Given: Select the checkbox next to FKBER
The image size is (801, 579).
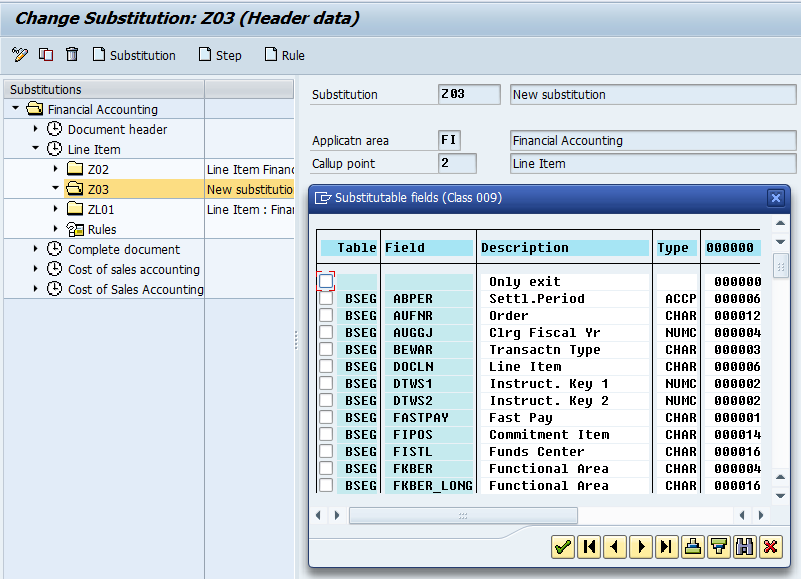Looking at the screenshot, I should [x=325, y=468].
